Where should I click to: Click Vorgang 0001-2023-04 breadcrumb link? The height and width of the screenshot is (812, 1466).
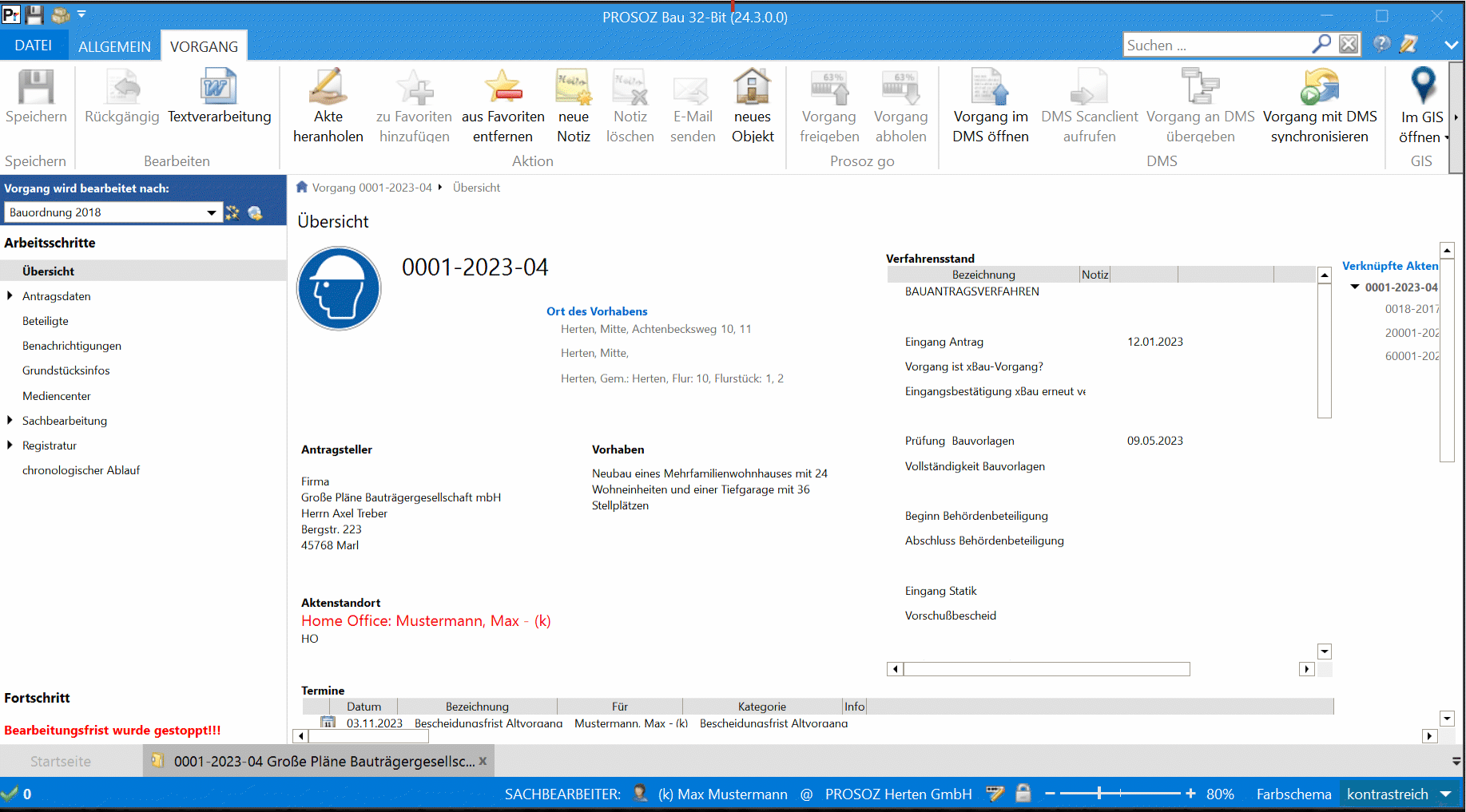click(372, 187)
